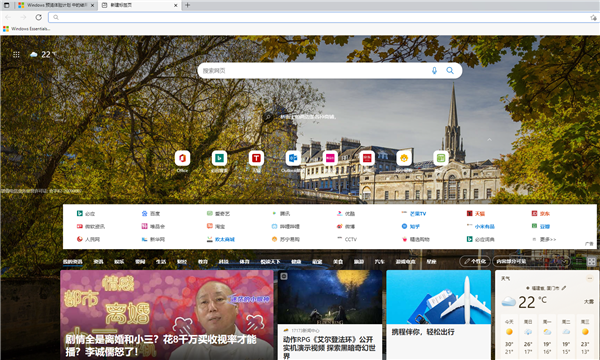The image size is (600, 360).
Task: Collapse quick links with the up chevron
Action: pos(489,140)
